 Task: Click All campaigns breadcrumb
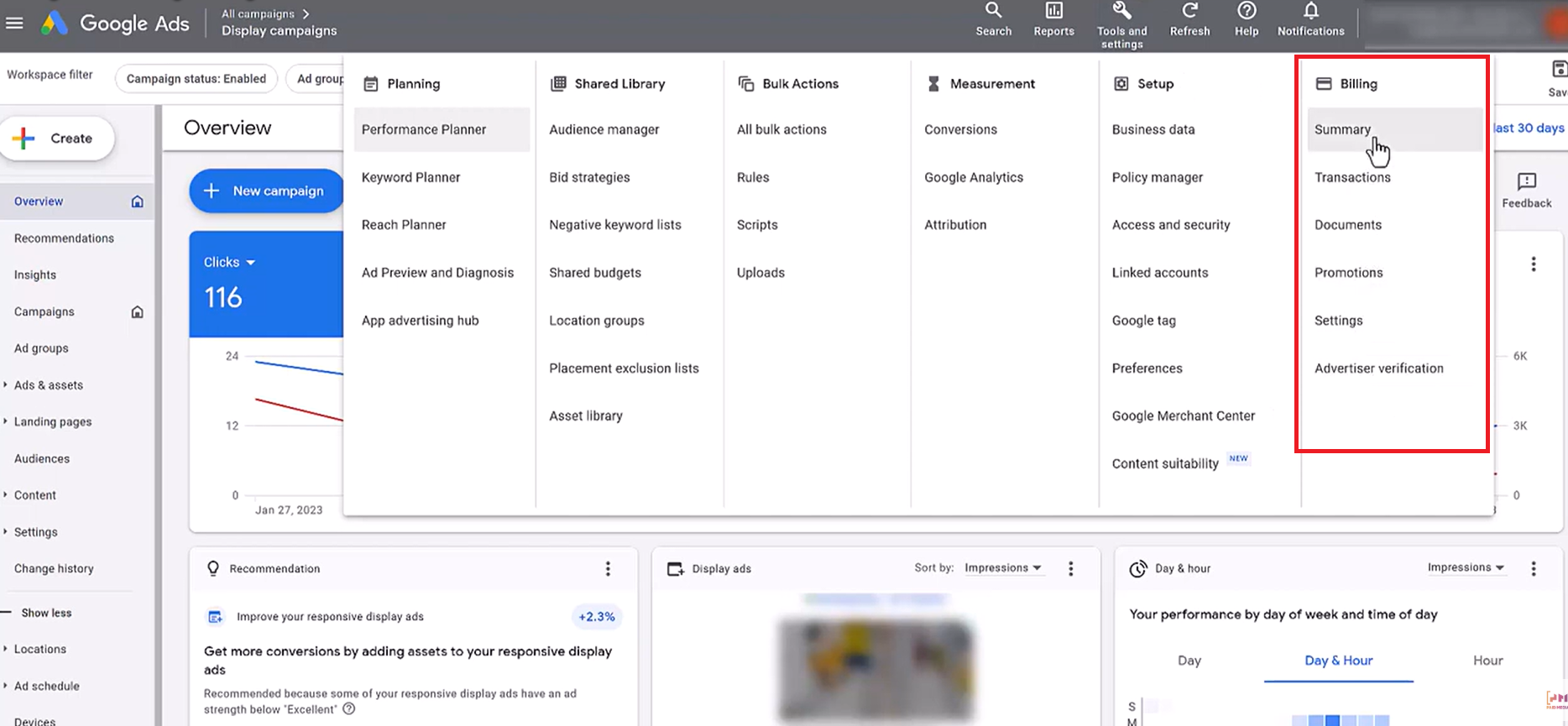[258, 14]
